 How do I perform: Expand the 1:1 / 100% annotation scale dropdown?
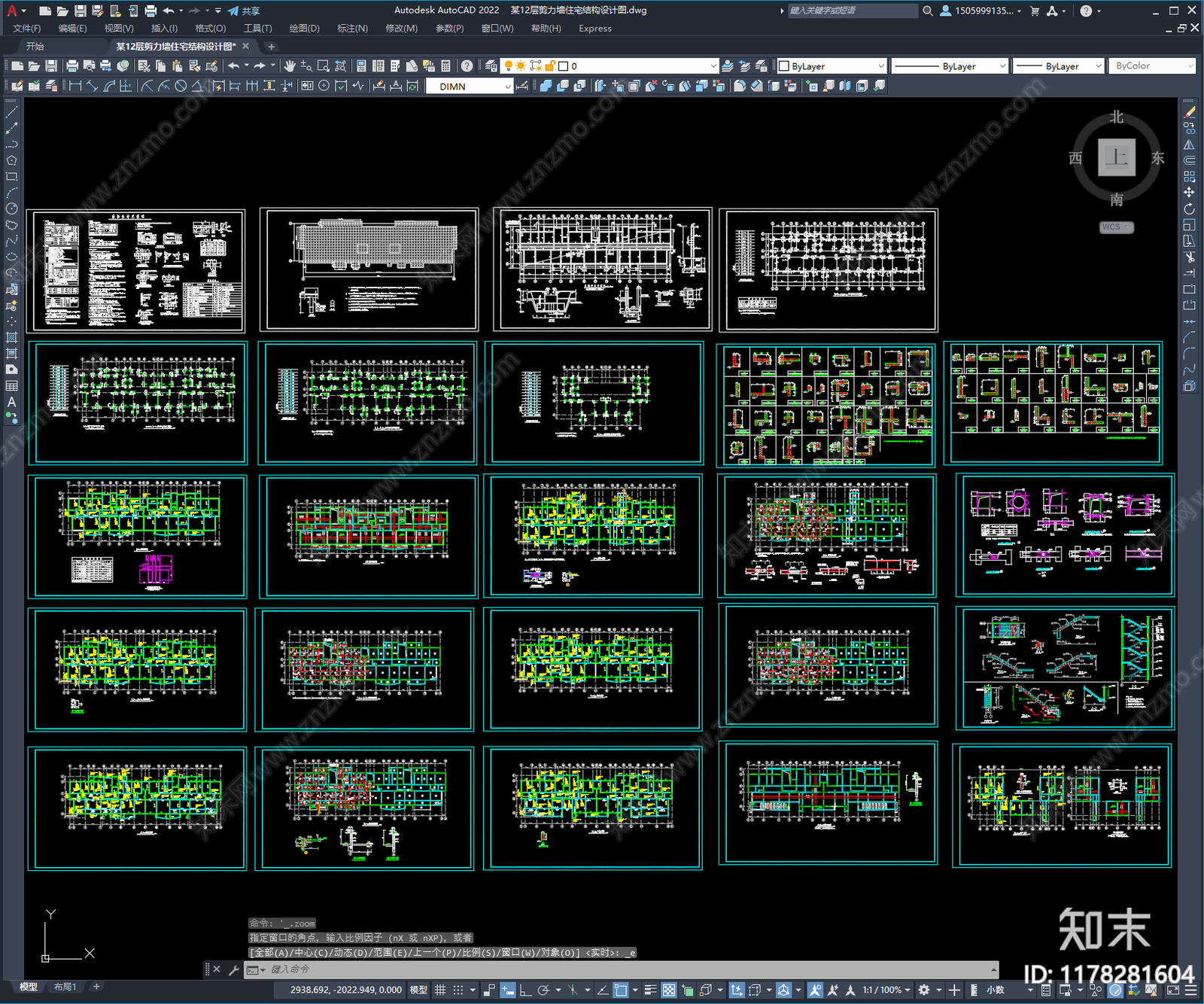click(886, 990)
